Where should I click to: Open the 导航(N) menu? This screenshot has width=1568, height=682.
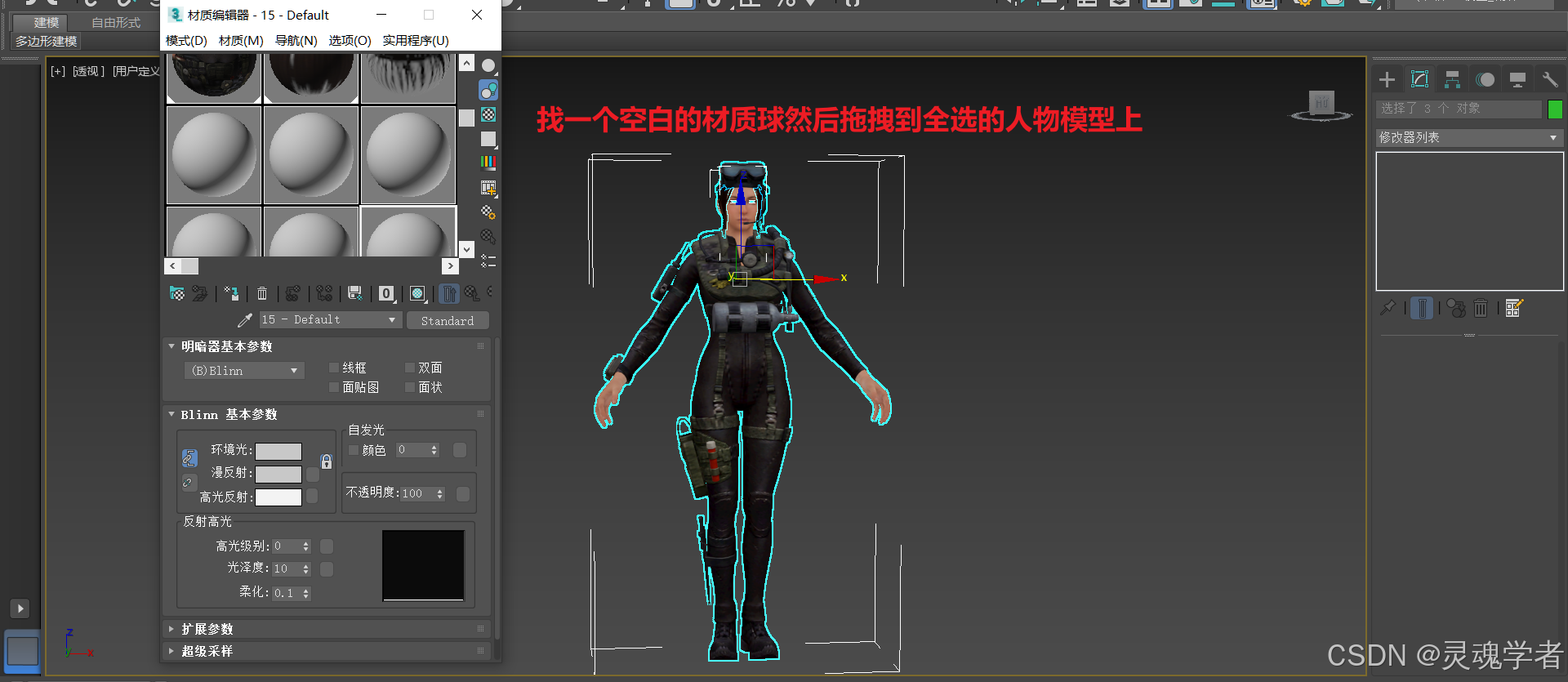click(x=296, y=41)
